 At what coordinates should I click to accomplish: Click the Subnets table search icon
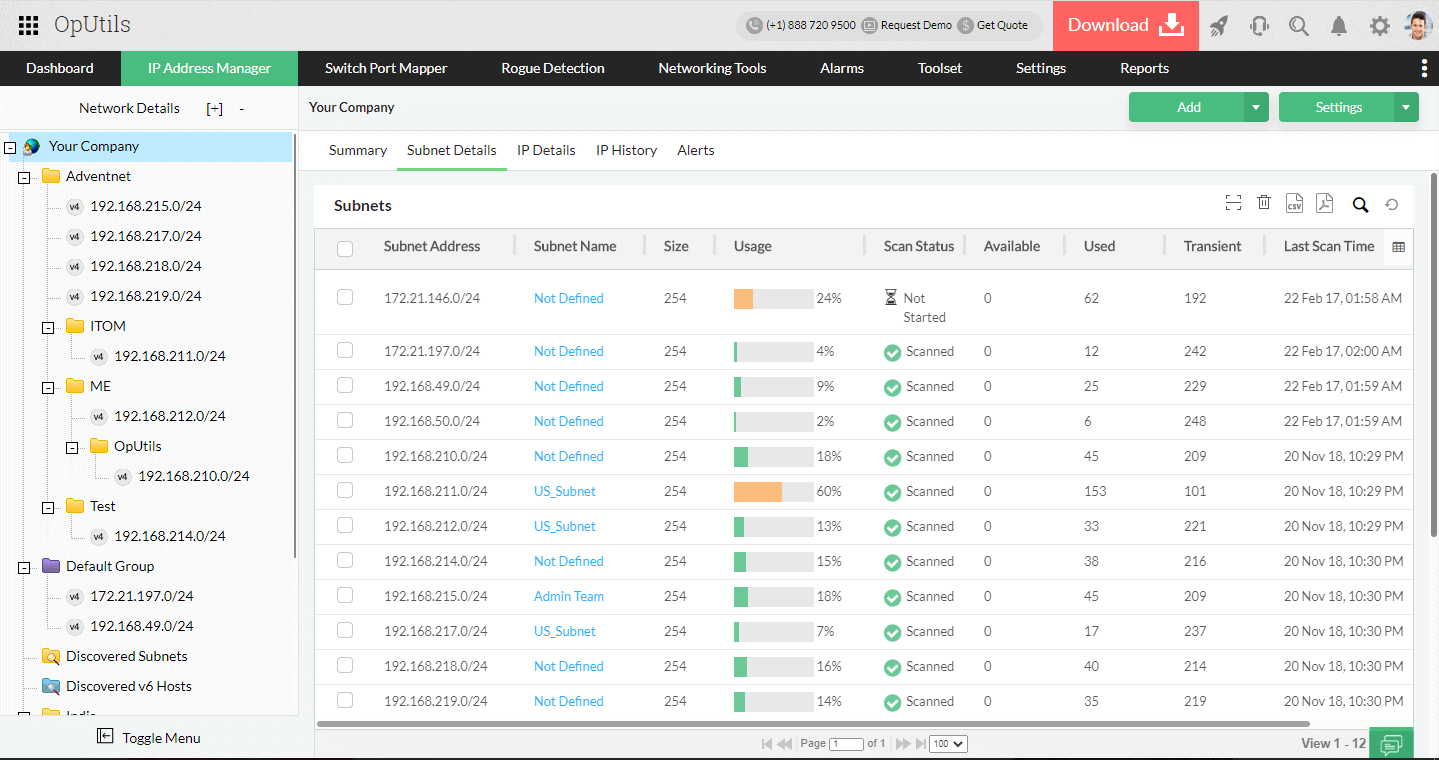(1360, 205)
